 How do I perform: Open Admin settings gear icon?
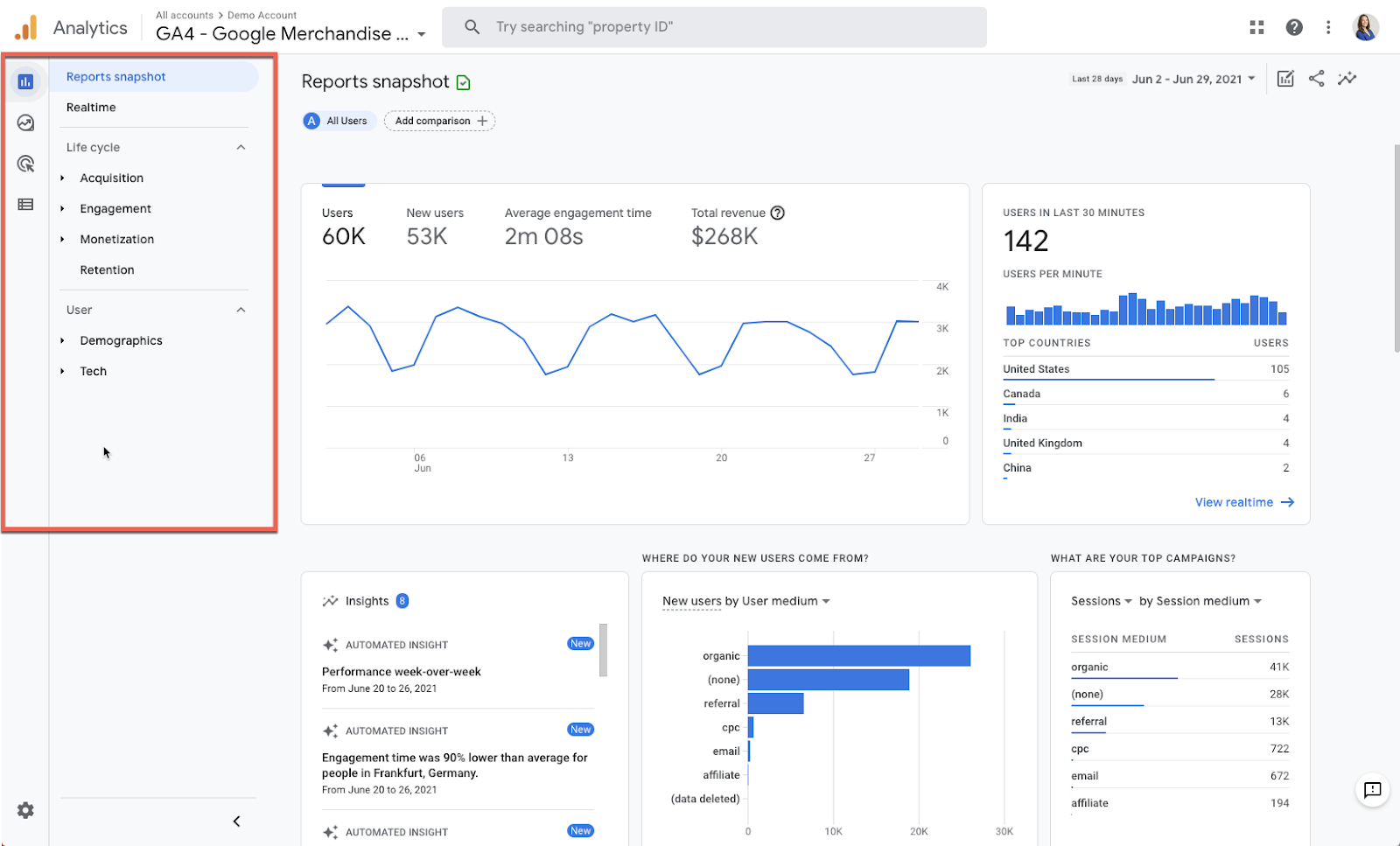25,810
